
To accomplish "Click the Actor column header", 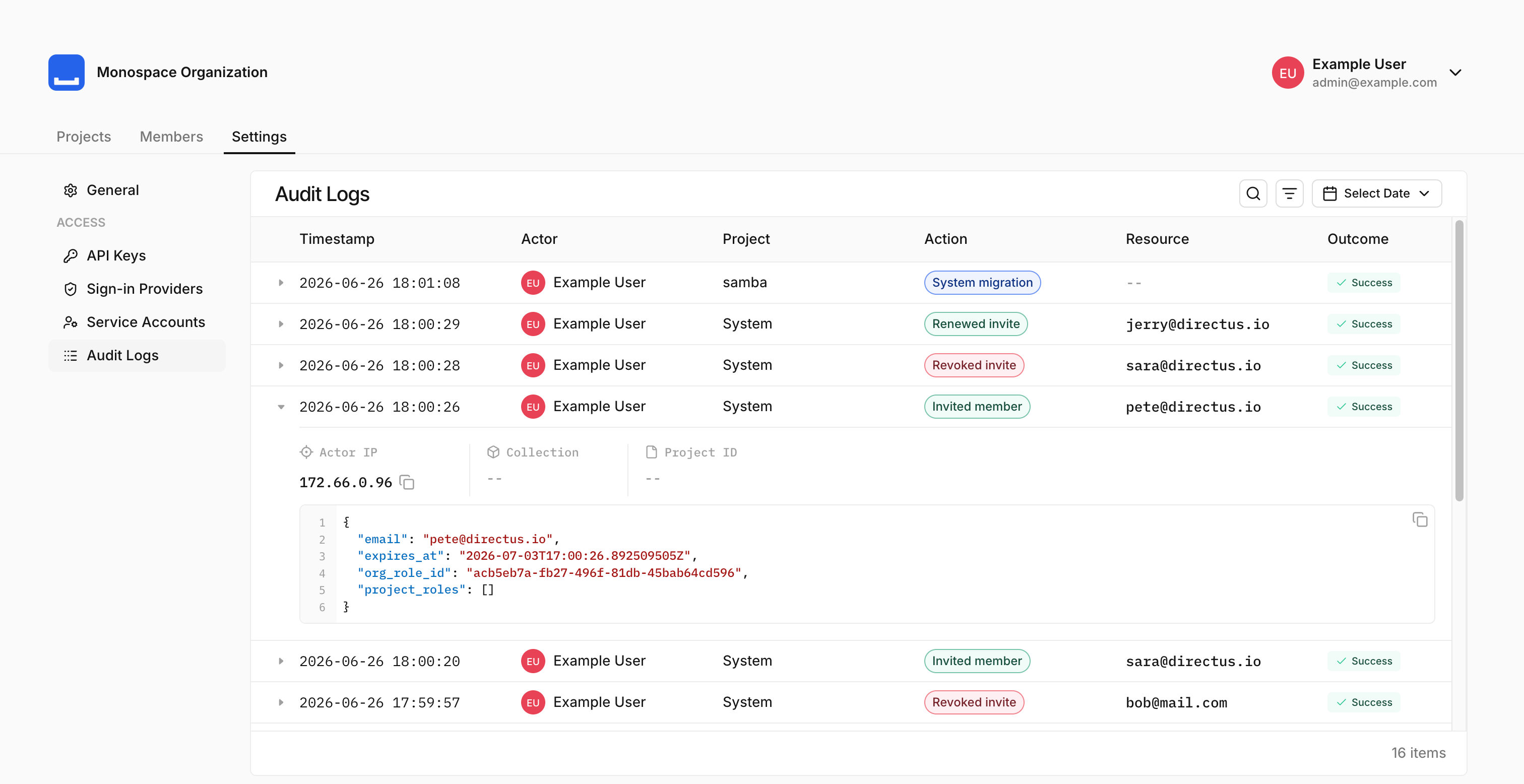I will tap(539, 239).
